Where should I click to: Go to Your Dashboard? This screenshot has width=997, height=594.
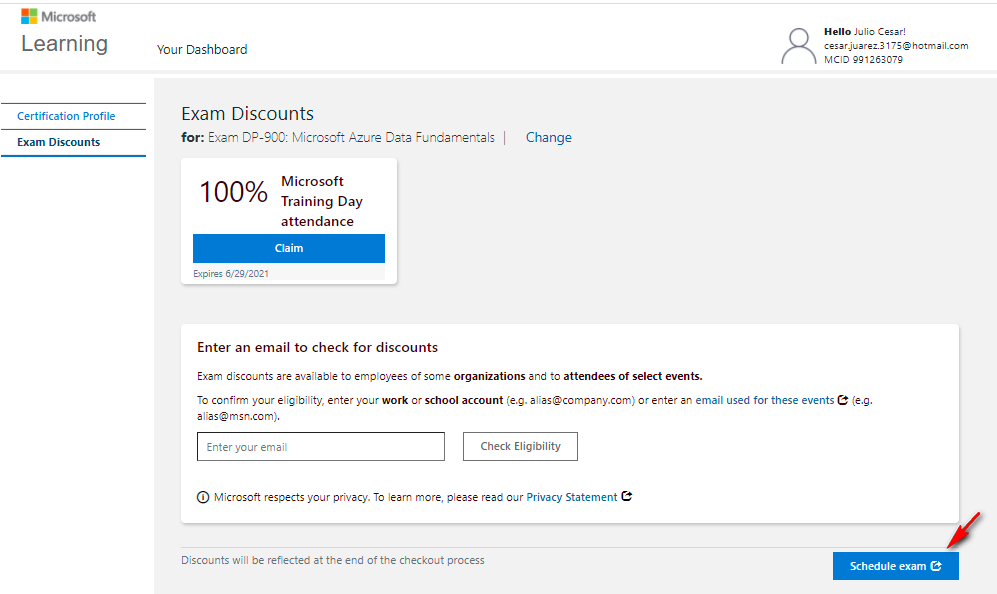point(202,49)
